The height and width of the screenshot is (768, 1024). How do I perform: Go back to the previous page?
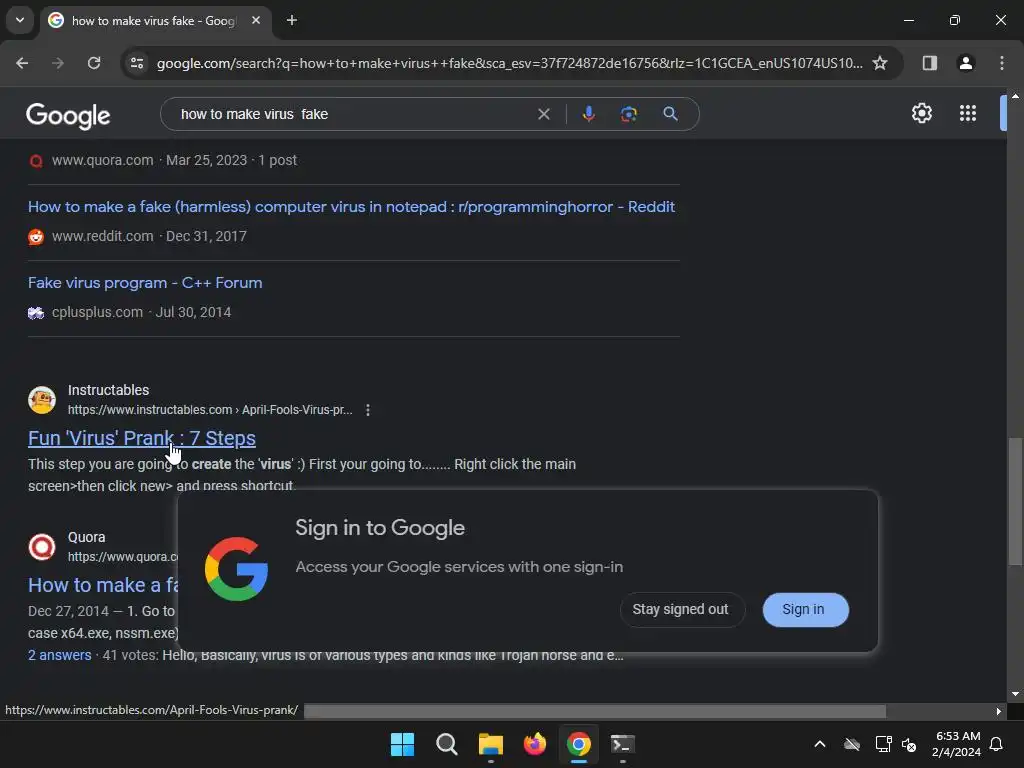tap(22, 63)
